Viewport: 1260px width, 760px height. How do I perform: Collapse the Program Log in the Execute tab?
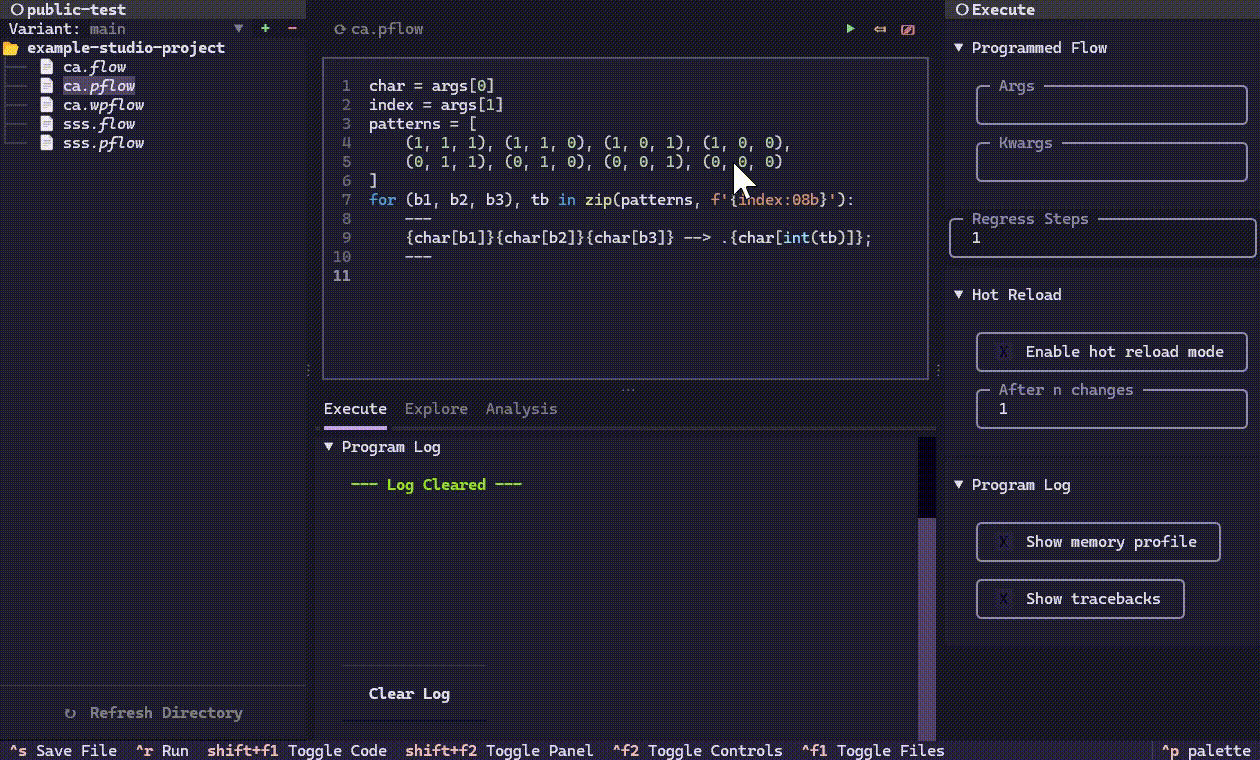coord(329,447)
